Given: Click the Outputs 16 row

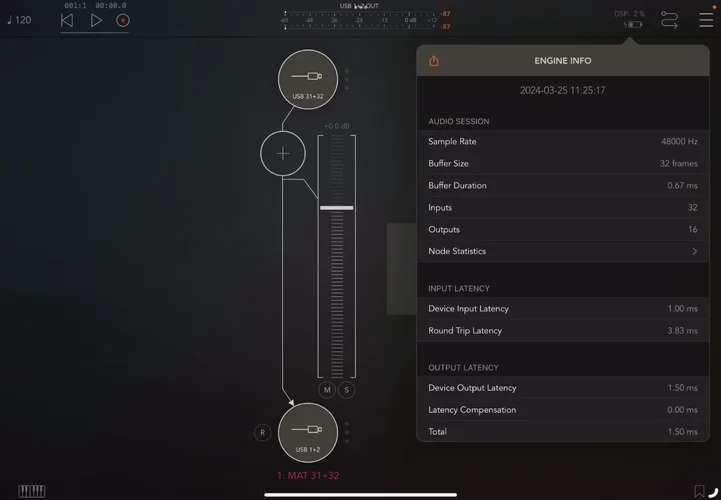Looking at the screenshot, I should pyautogui.click(x=563, y=230).
